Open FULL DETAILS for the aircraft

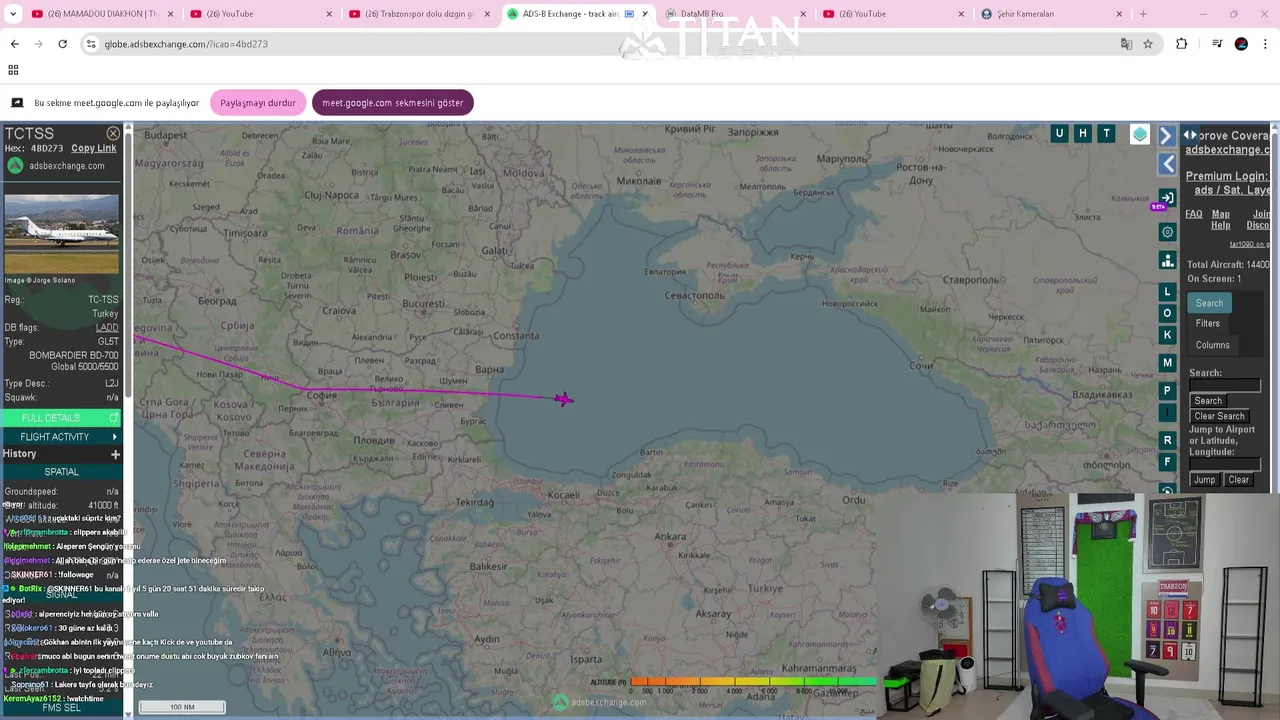(61, 418)
